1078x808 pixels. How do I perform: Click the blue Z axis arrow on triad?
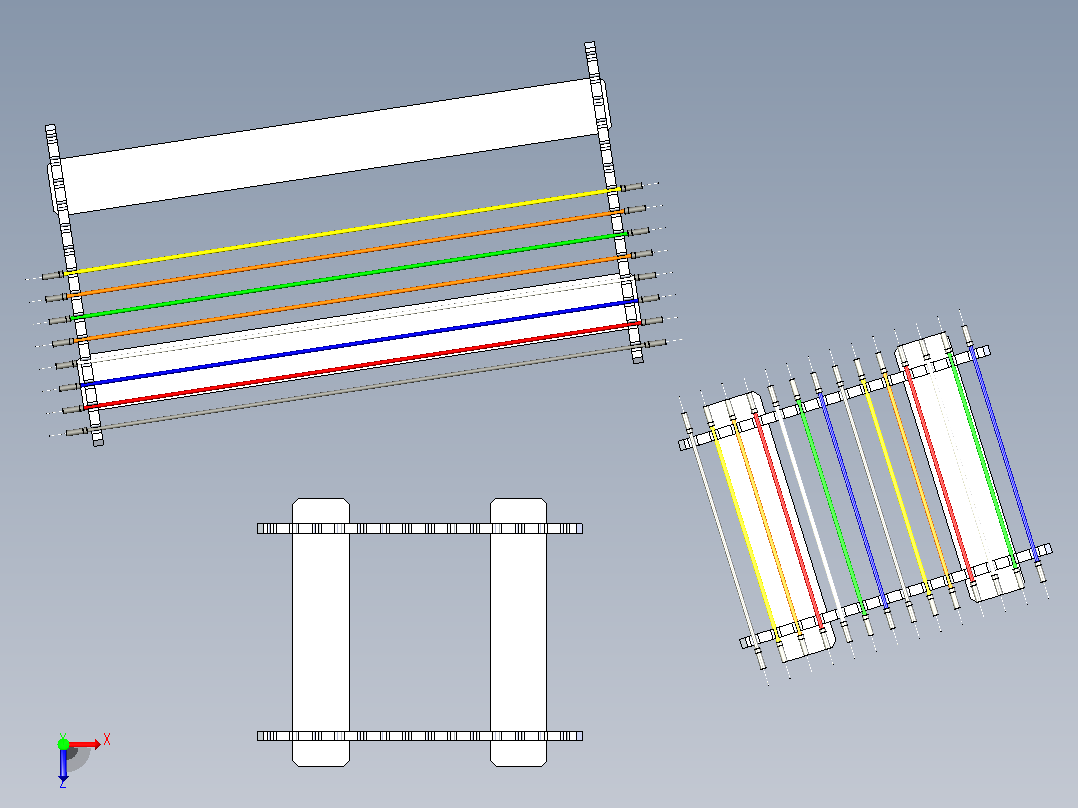(x=63, y=765)
